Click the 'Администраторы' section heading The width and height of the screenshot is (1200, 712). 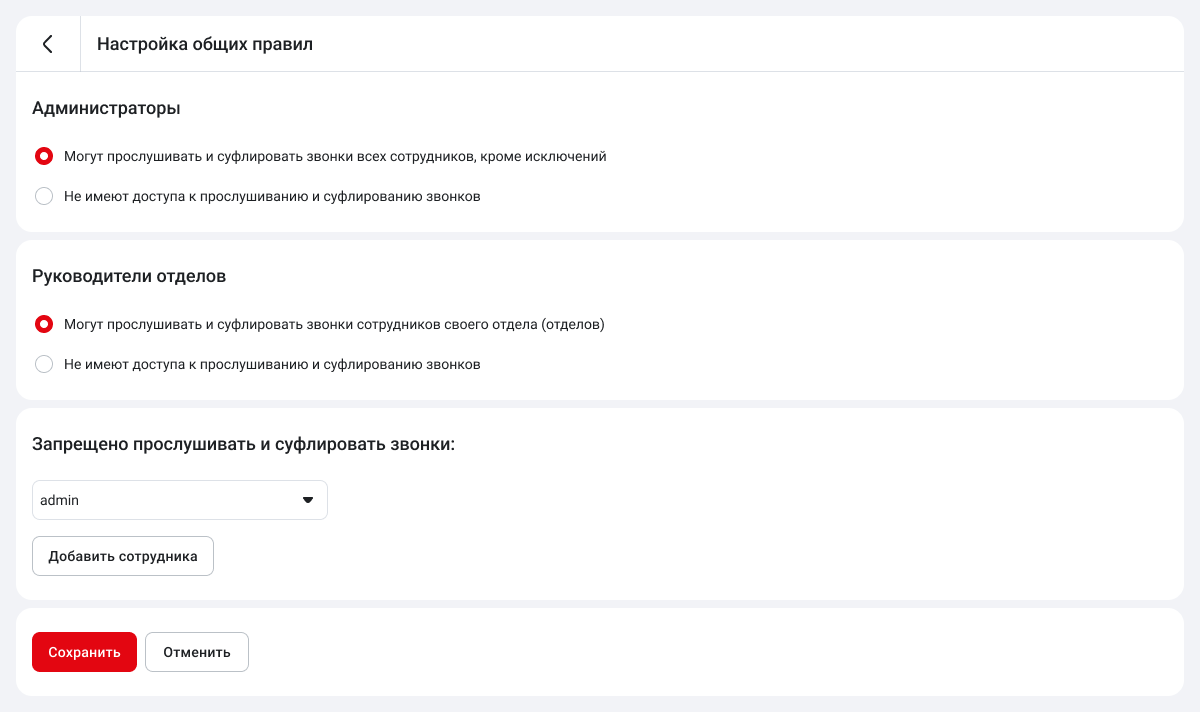(x=106, y=108)
